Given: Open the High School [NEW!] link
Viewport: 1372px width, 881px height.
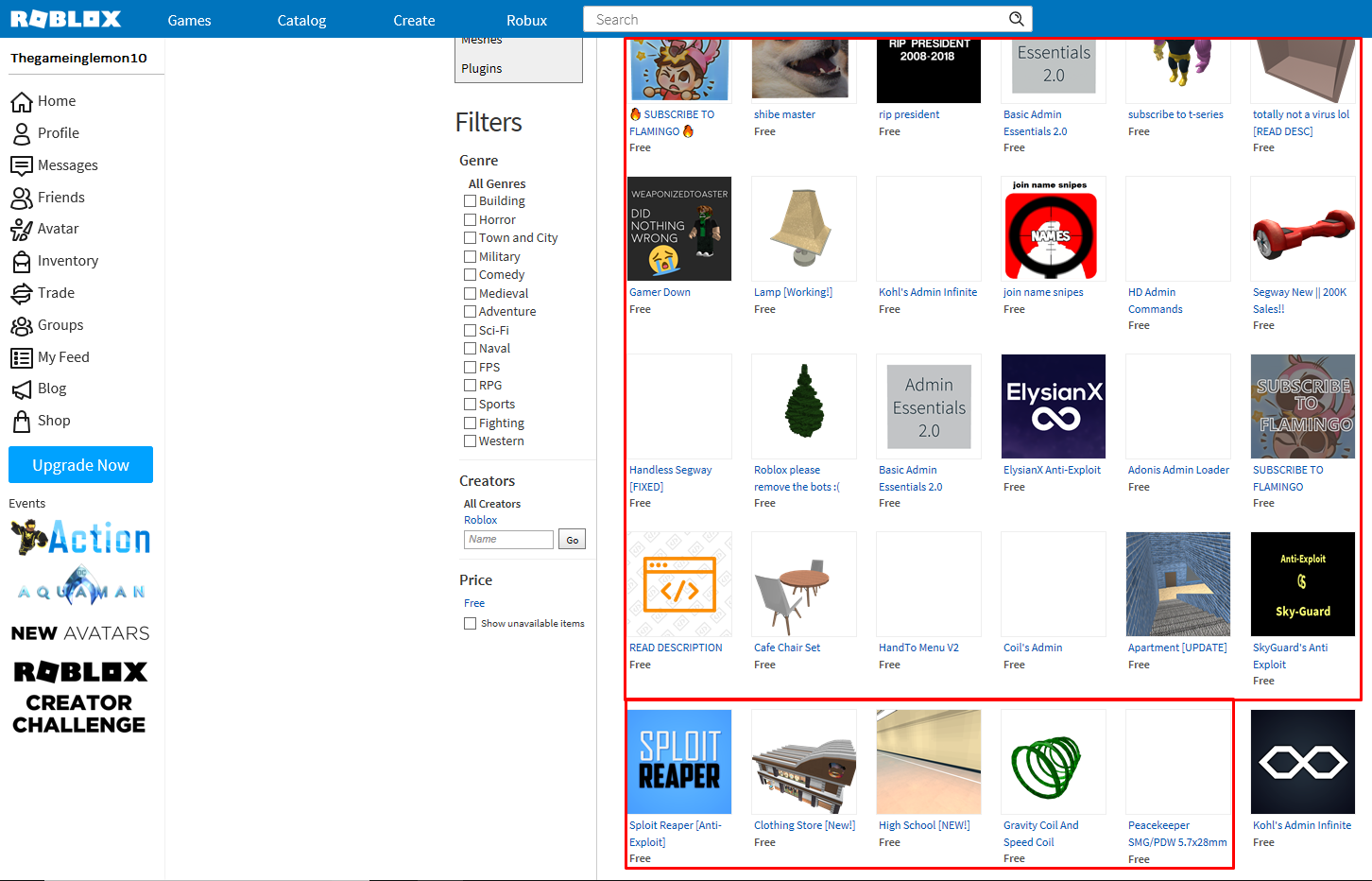Looking at the screenshot, I should tap(924, 825).
